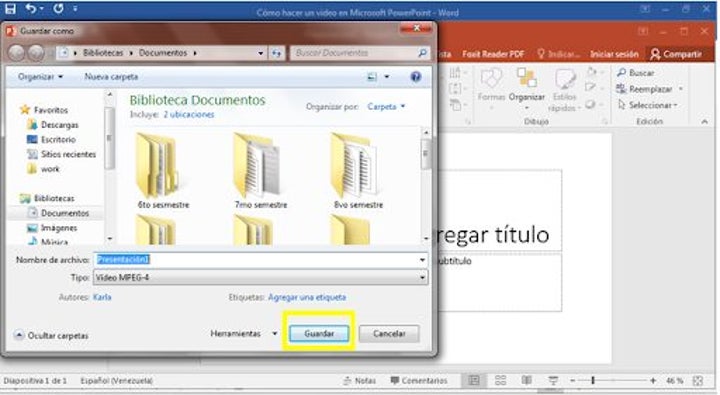Open the 6to semestre folder

163,171
